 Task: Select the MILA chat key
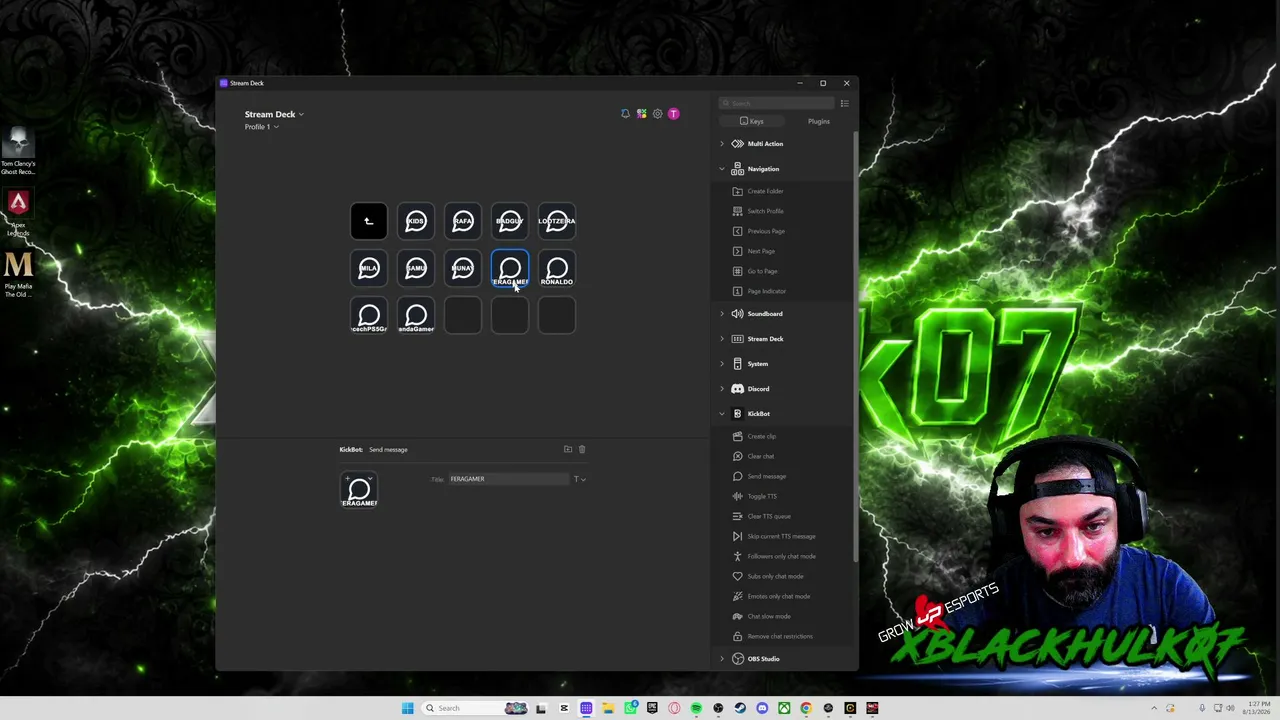tap(368, 268)
